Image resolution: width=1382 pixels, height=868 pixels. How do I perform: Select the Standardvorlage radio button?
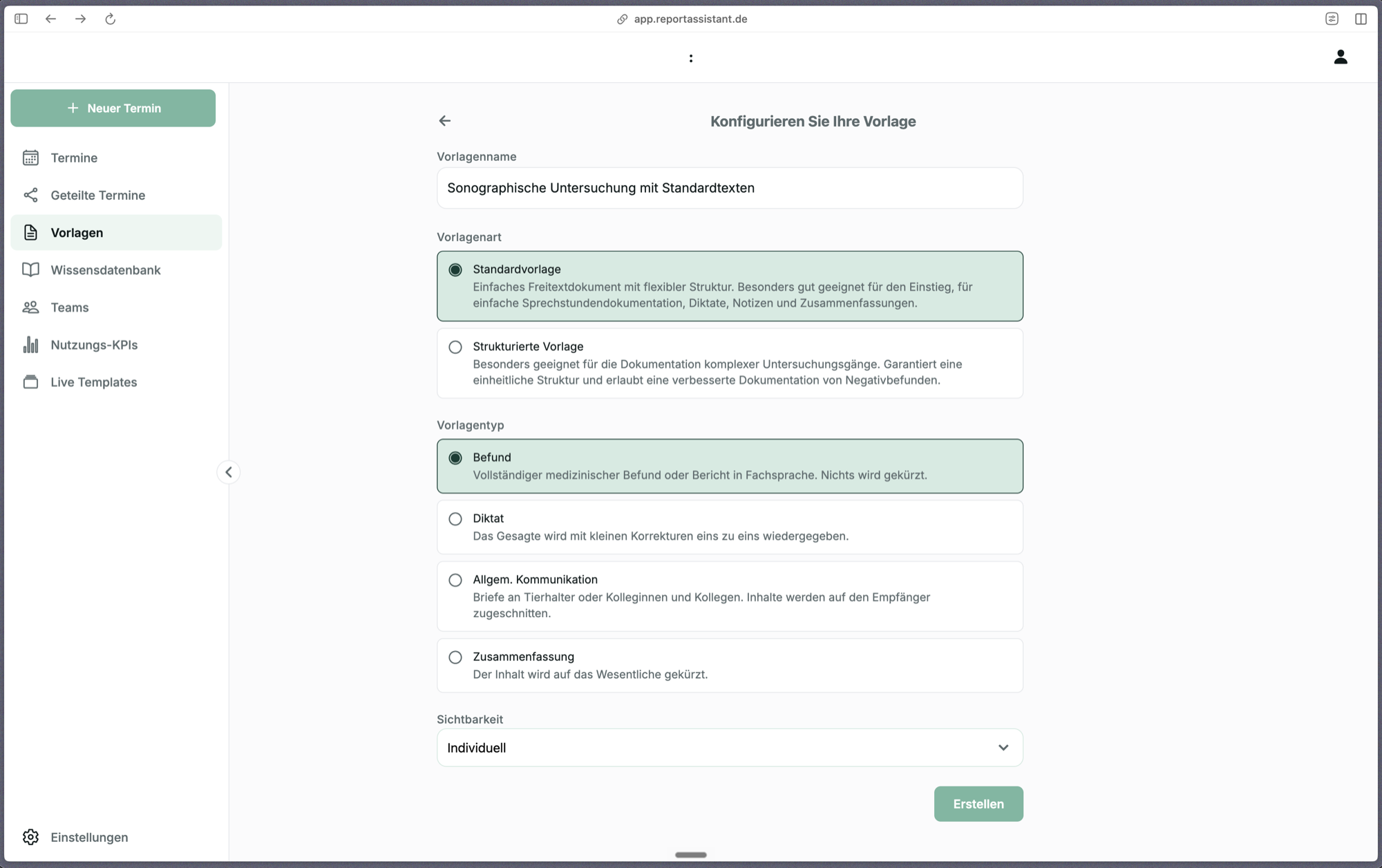click(455, 270)
